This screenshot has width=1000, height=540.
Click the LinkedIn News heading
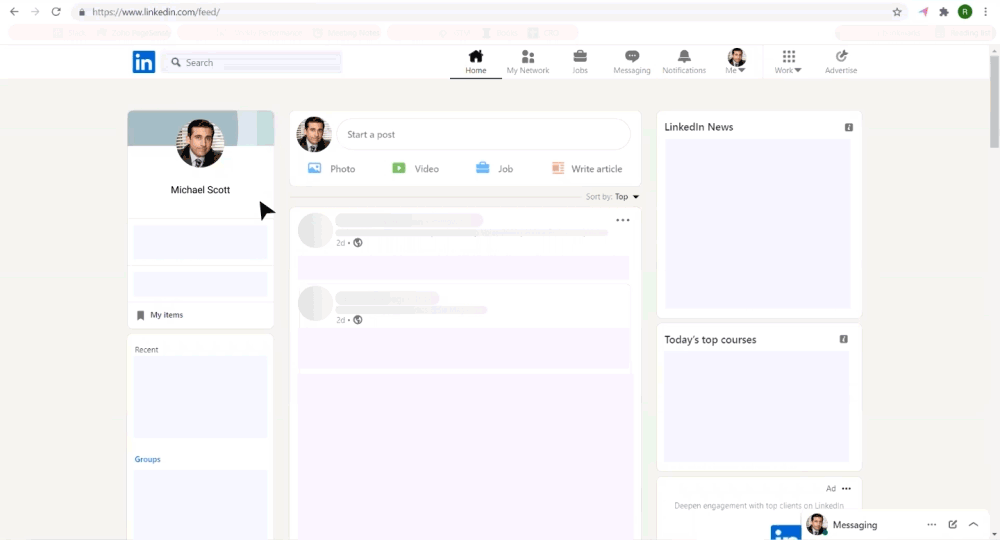click(x=698, y=127)
